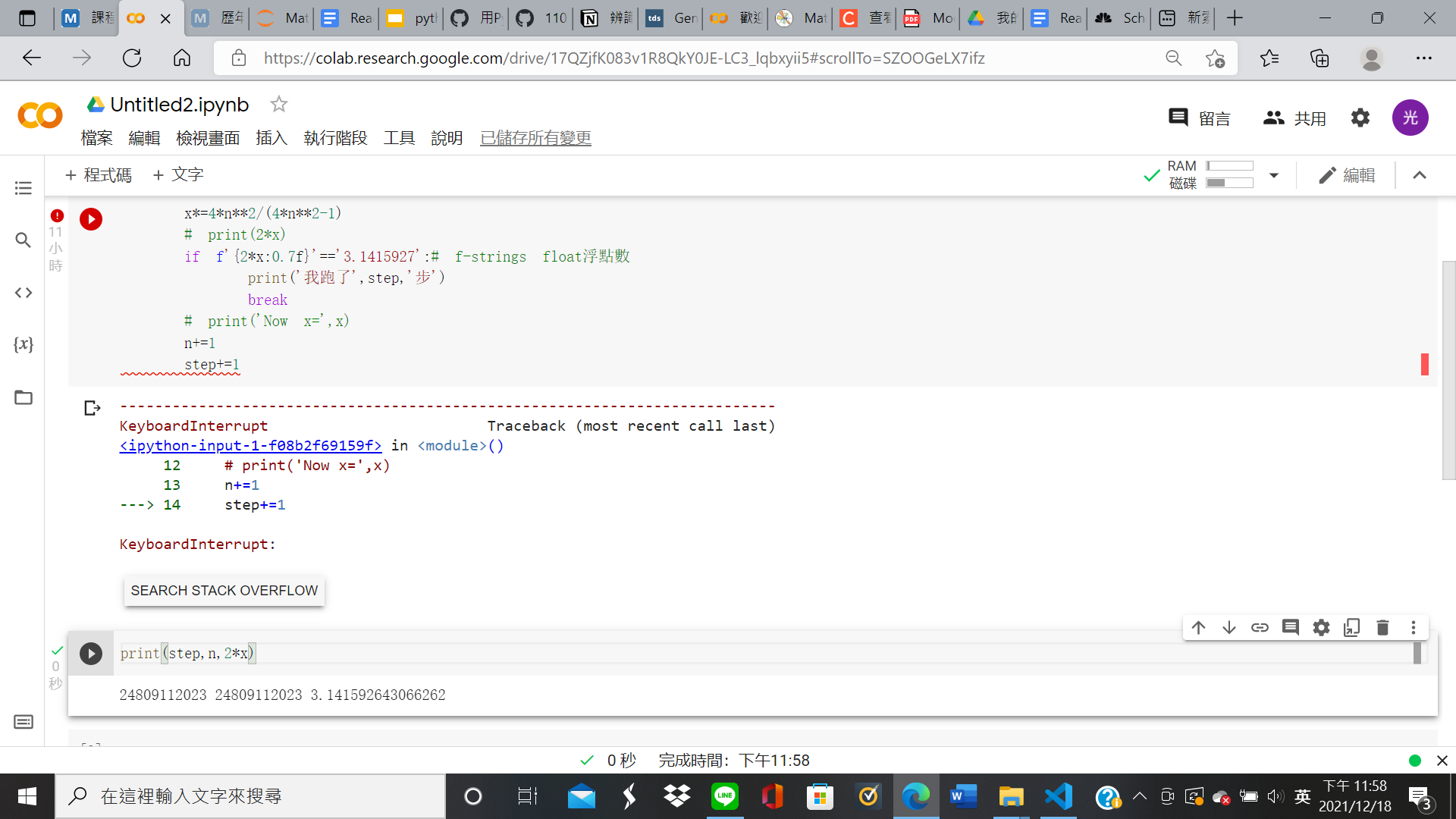
Task: Open the cell's three-dot more actions menu
Action: tap(1413, 627)
